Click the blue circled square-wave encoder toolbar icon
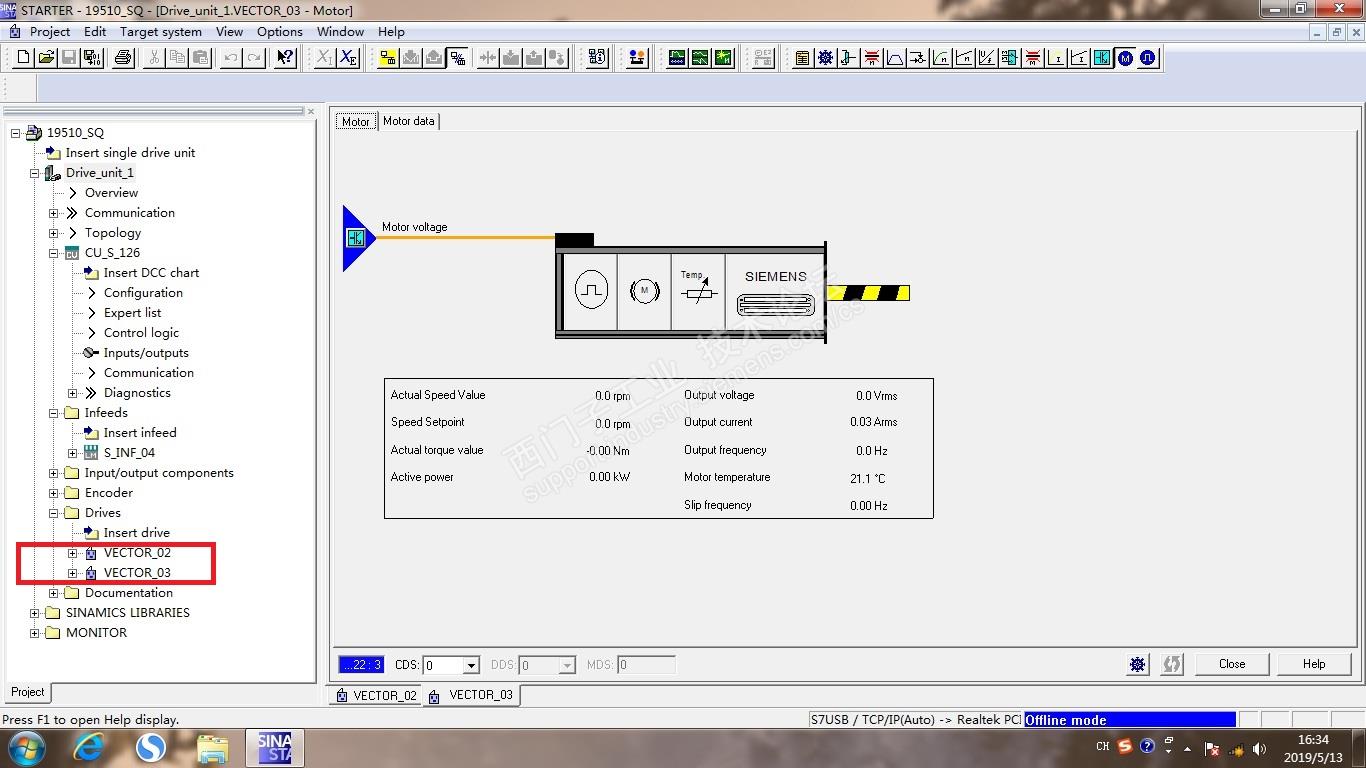 pyautogui.click(x=1148, y=58)
